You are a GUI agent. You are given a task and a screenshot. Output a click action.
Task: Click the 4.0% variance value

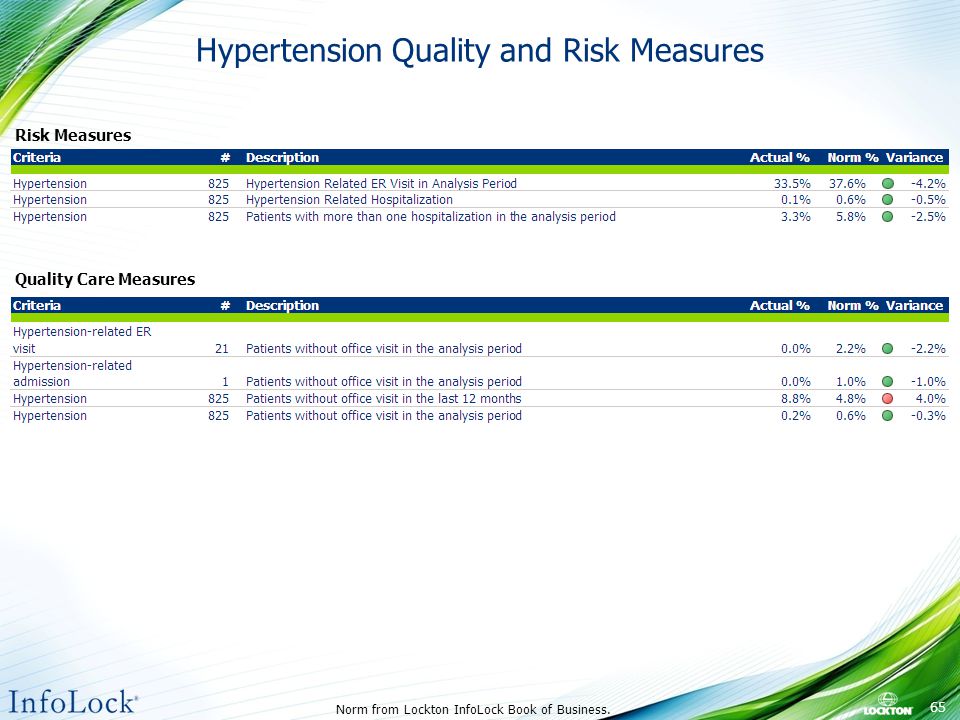pos(931,399)
